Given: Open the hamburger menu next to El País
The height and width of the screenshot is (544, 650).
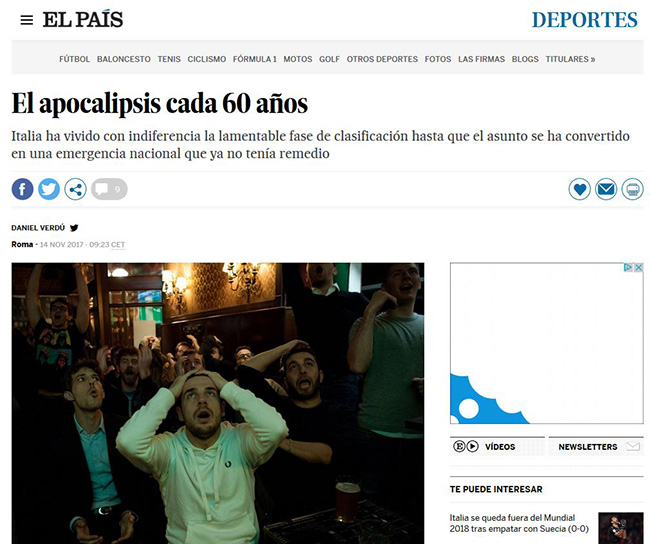Looking at the screenshot, I should pos(27,20).
